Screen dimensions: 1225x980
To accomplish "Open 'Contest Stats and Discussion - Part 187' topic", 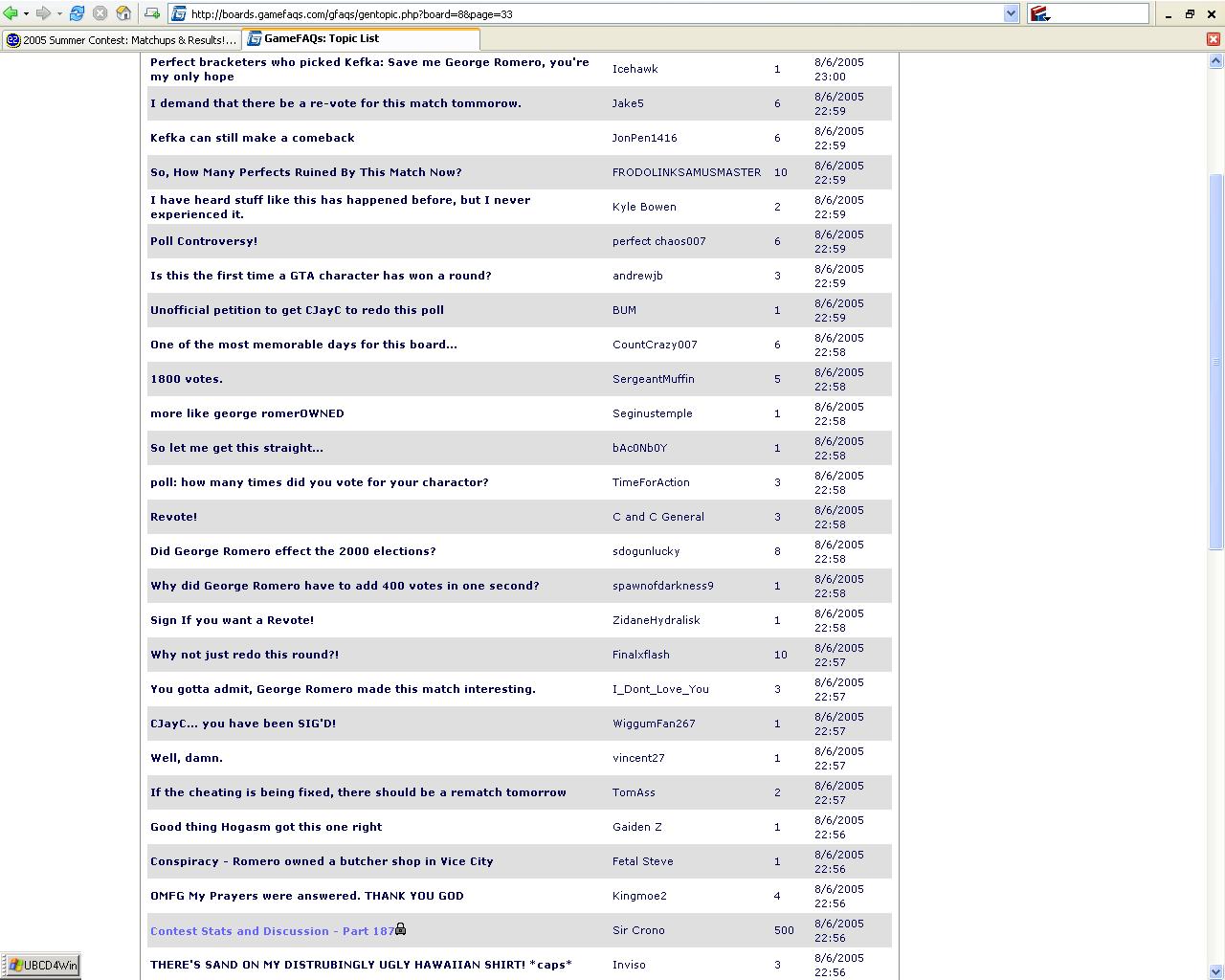I will click(273, 930).
